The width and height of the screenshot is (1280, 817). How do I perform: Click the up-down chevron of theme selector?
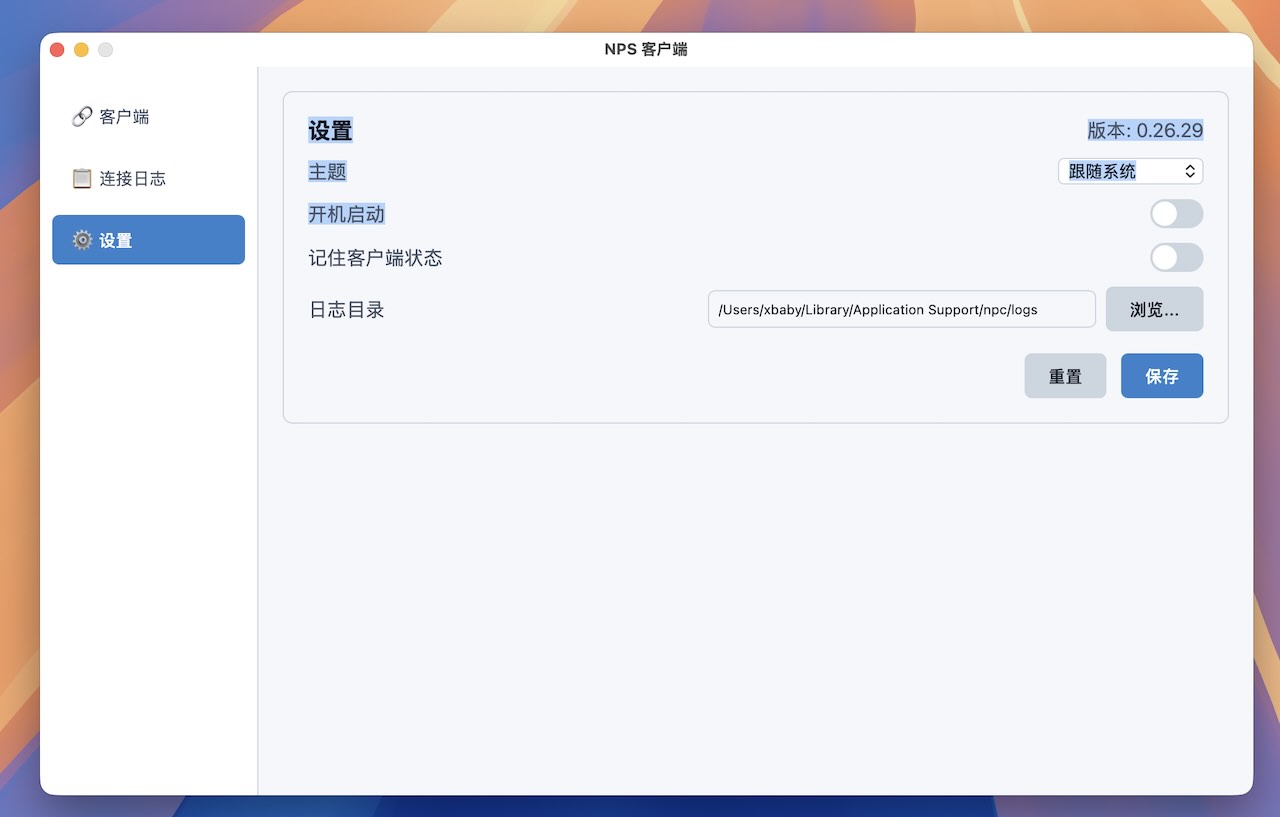click(1190, 172)
